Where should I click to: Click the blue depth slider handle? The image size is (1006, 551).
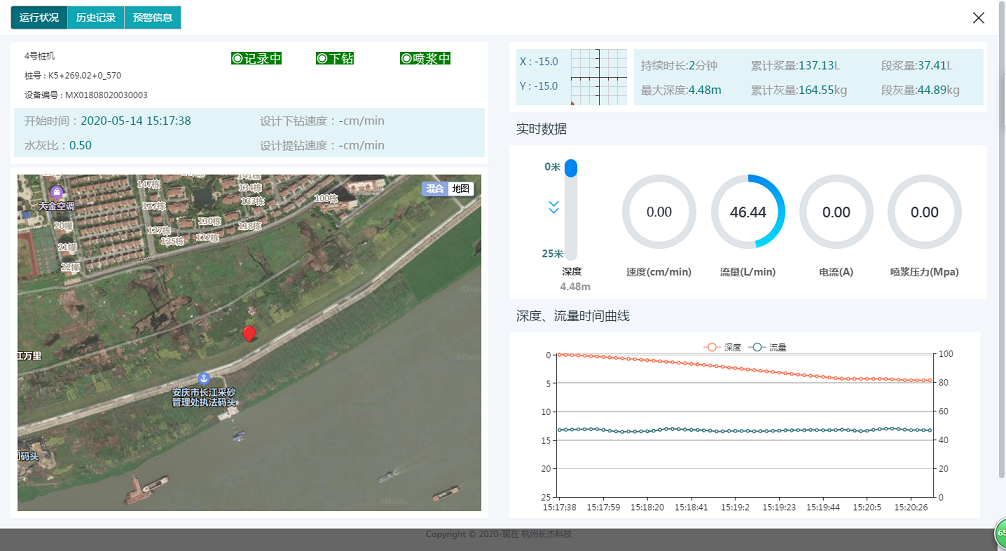571,168
